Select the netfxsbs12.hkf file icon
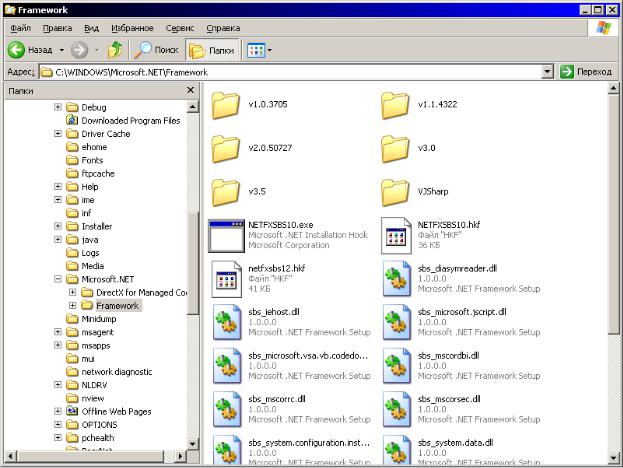Viewport: 623px width, 468px height. [226, 279]
